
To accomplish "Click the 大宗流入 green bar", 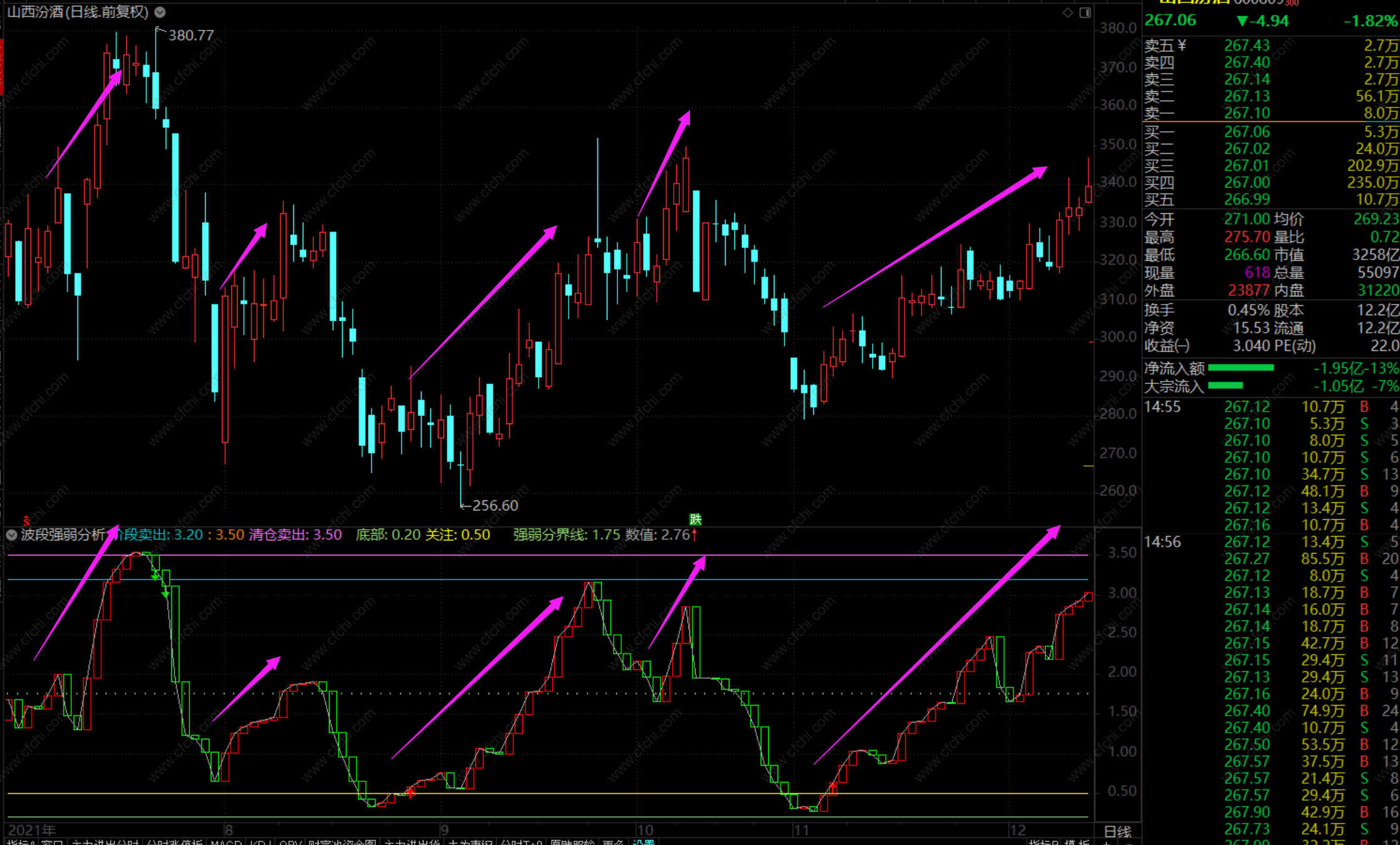I will 1225,385.
